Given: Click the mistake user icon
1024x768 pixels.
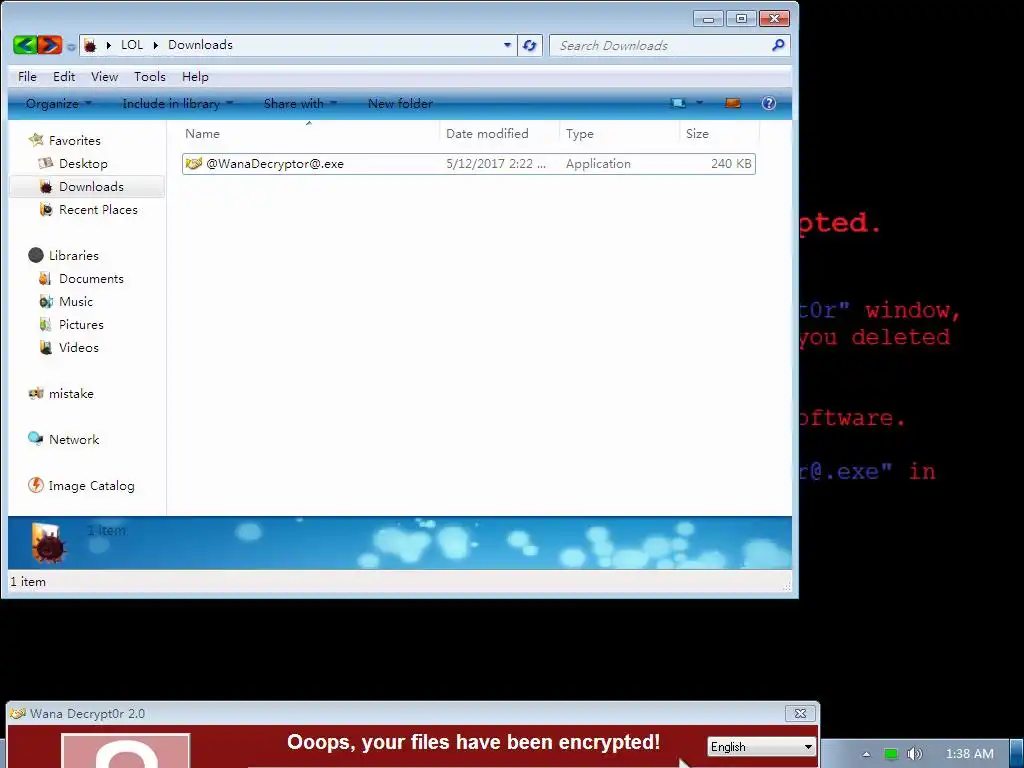Looking at the screenshot, I should (35, 393).
